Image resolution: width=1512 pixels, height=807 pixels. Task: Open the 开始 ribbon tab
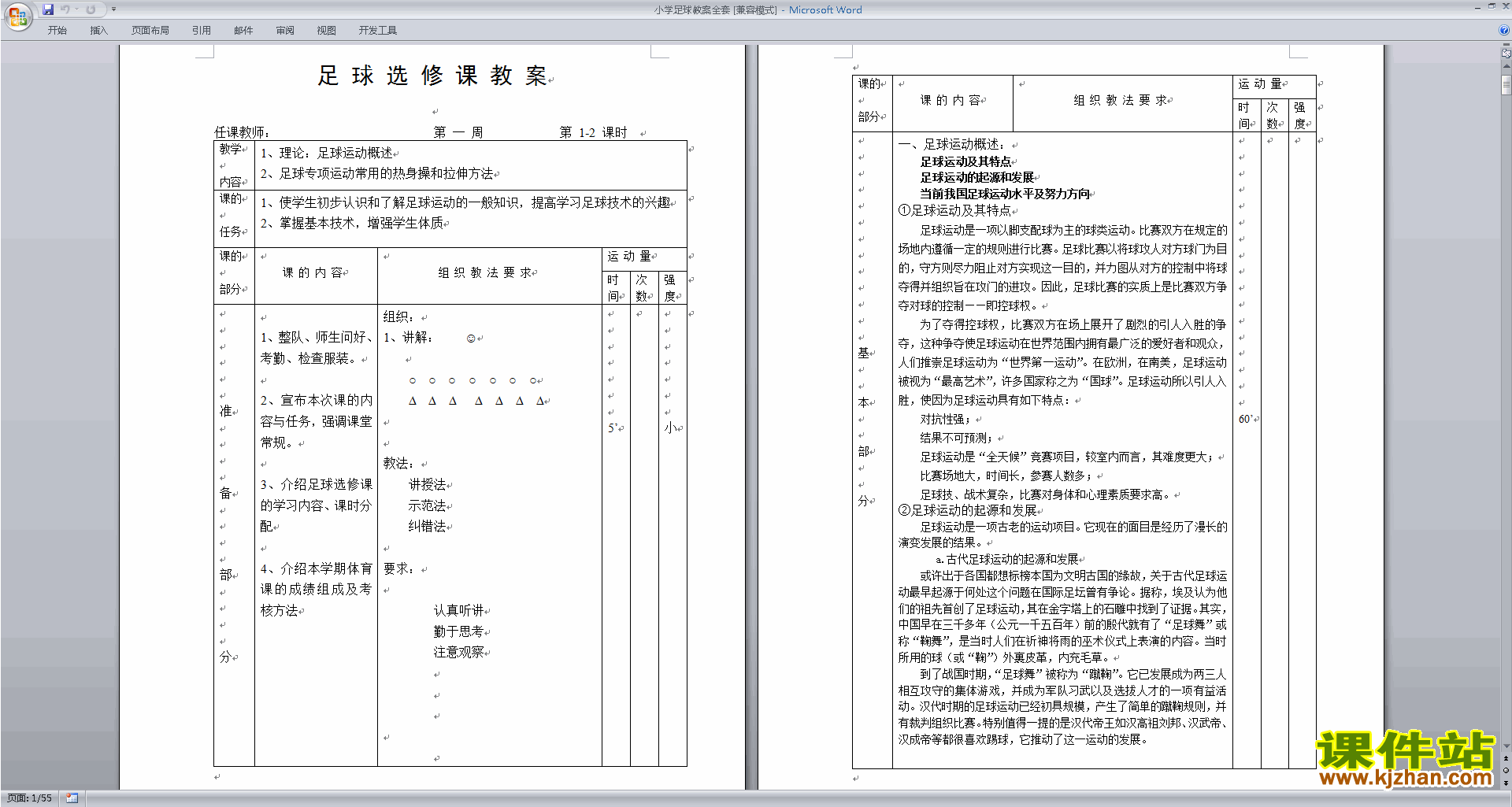57,31
